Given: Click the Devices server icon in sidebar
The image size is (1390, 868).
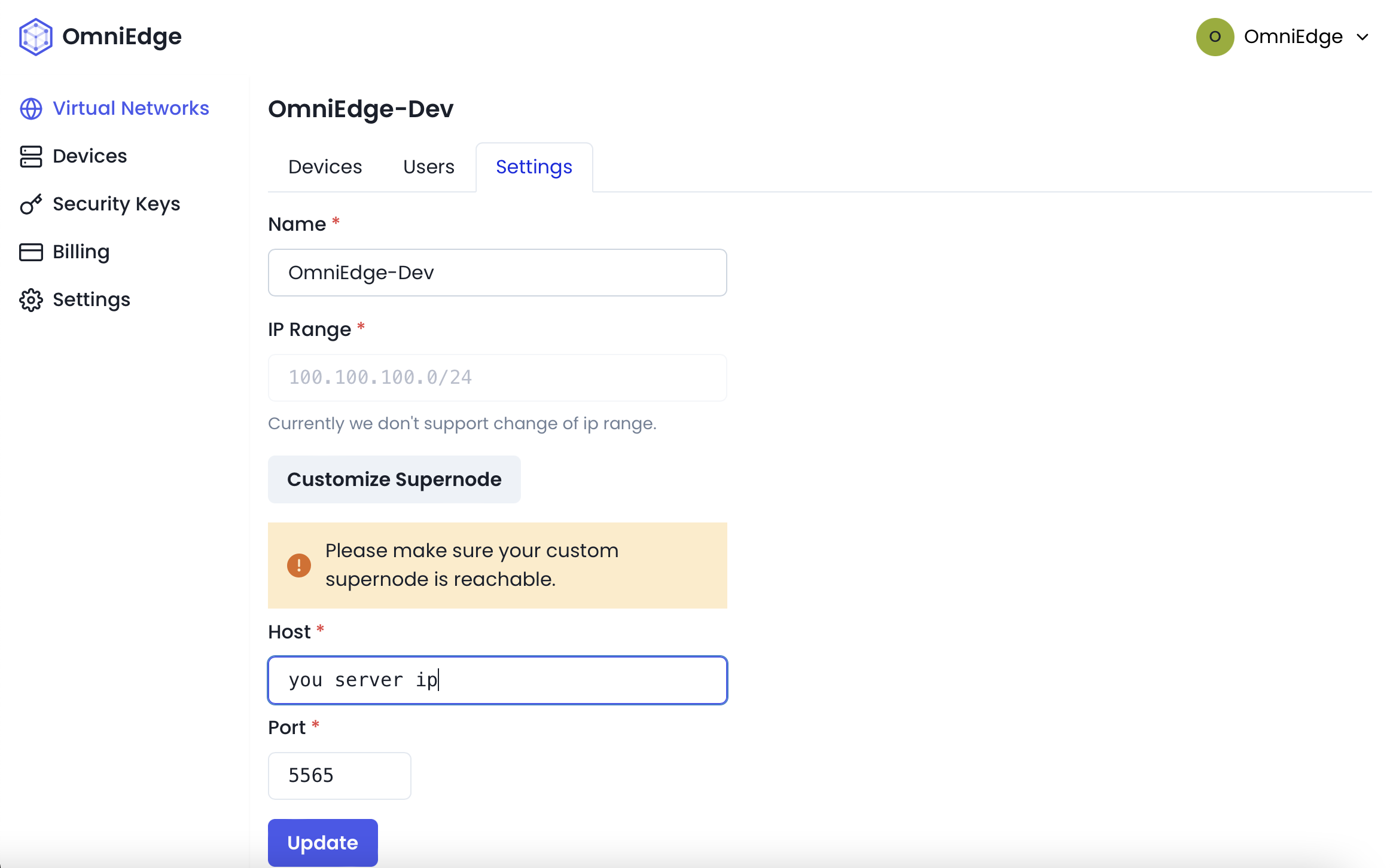Looking at the screenshot, I should point(31,157).
